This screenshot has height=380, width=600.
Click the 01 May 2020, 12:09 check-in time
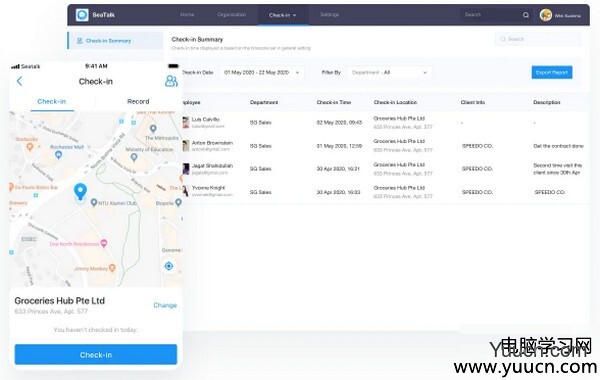[x=339, y=146]
